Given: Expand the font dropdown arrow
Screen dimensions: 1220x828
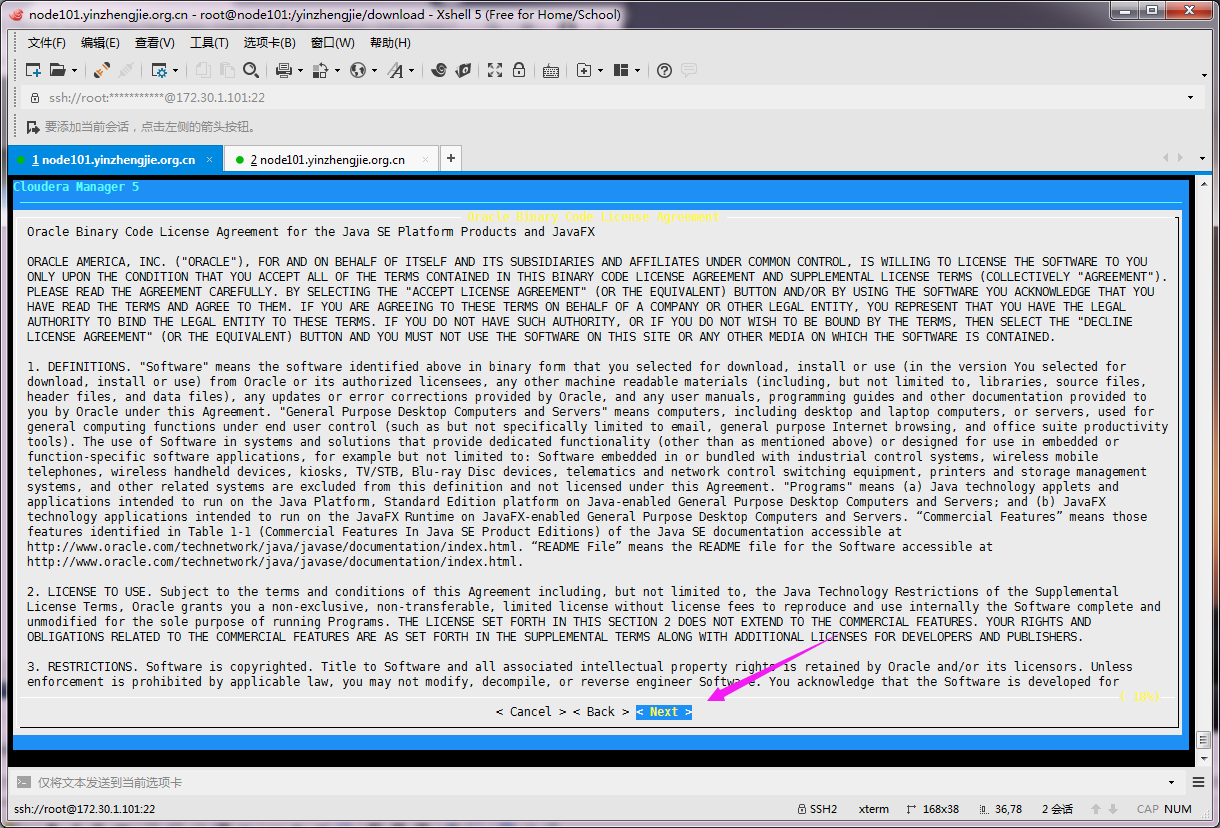Looking at the screenshot, I should [411, 70].
